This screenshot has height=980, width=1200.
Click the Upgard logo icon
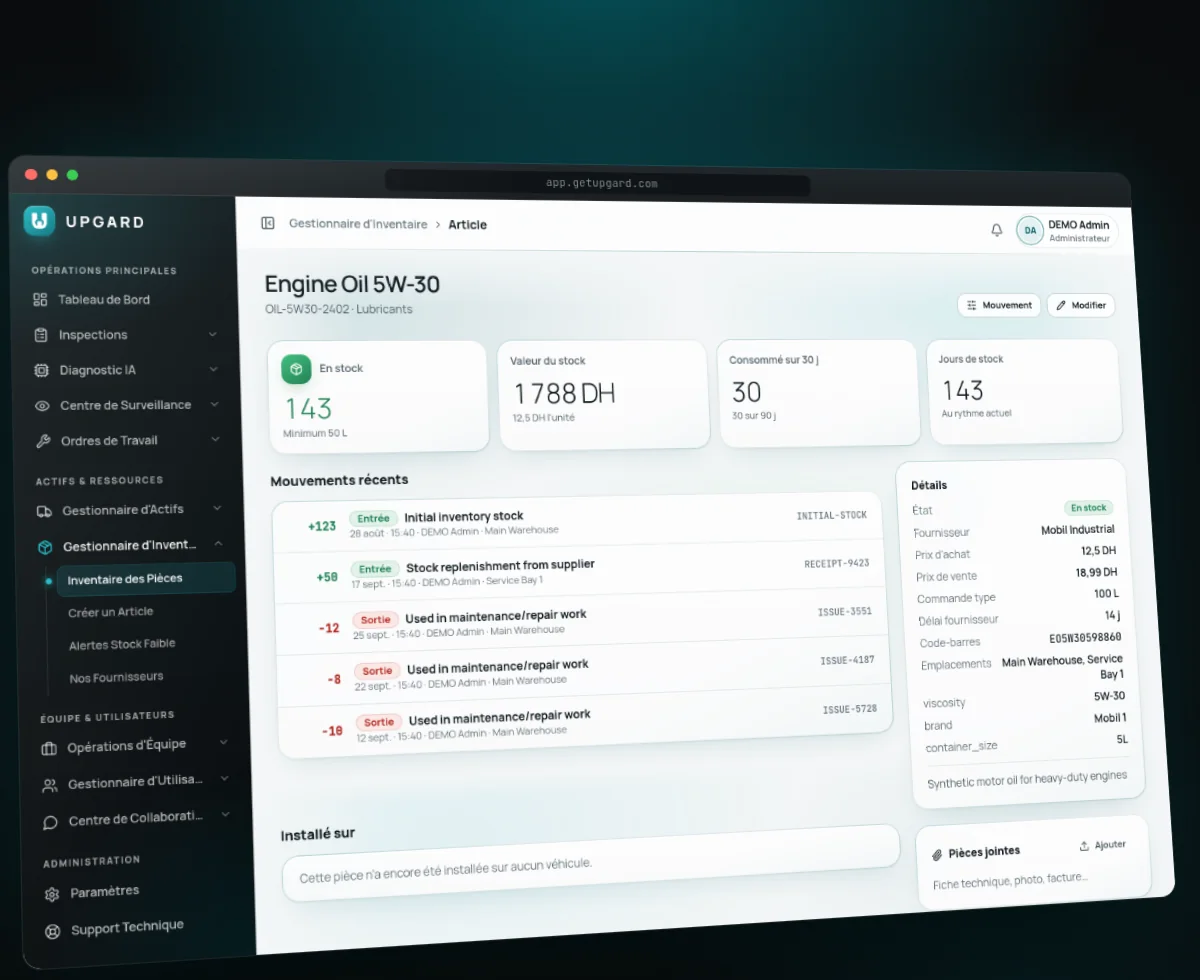point(39,220)
